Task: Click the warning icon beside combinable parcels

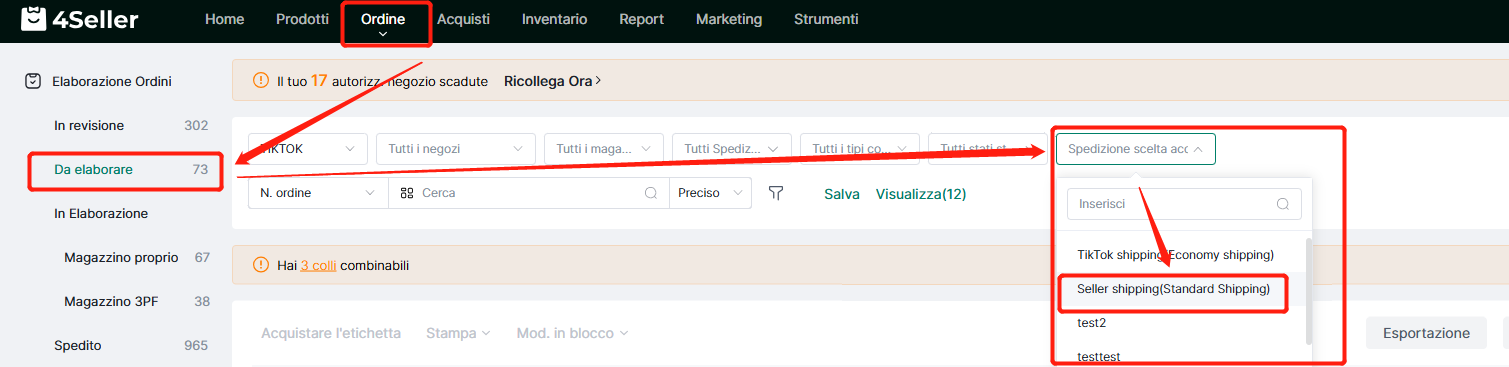Action: click(x=261, y=265)
